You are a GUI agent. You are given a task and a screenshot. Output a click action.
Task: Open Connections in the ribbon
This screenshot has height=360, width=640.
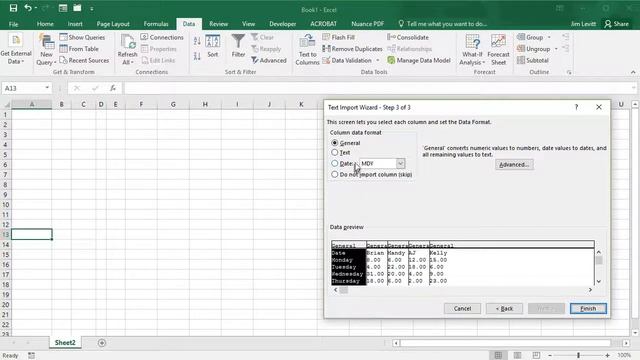coord(162,37)
